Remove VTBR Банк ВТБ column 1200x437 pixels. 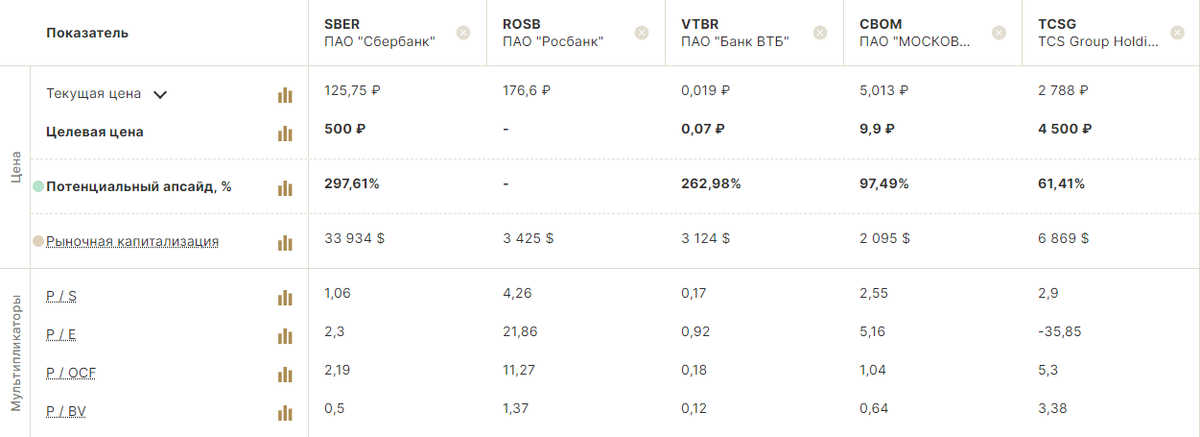click(x=820, y=33)
